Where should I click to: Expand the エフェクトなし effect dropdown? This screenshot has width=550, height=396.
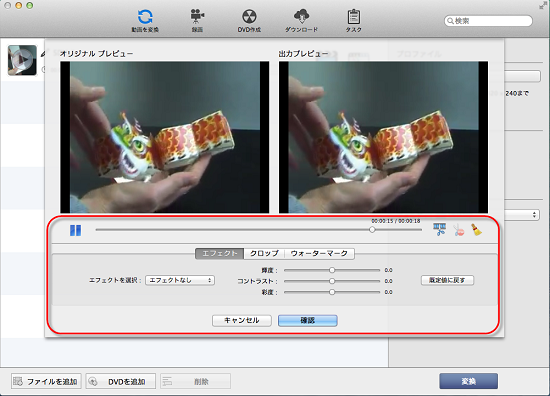180,280
